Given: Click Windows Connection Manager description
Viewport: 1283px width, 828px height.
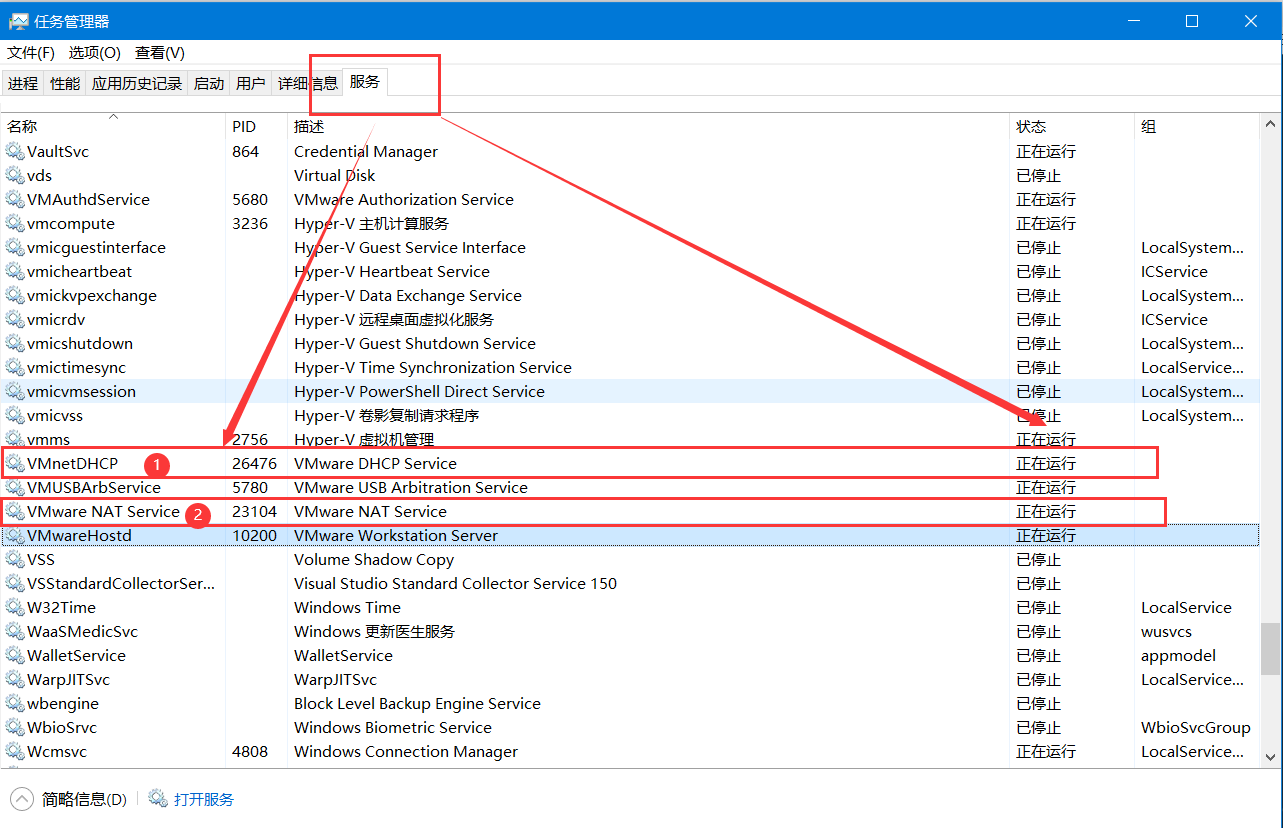Looking at the screenshot, I should click(x=406, y=752).
